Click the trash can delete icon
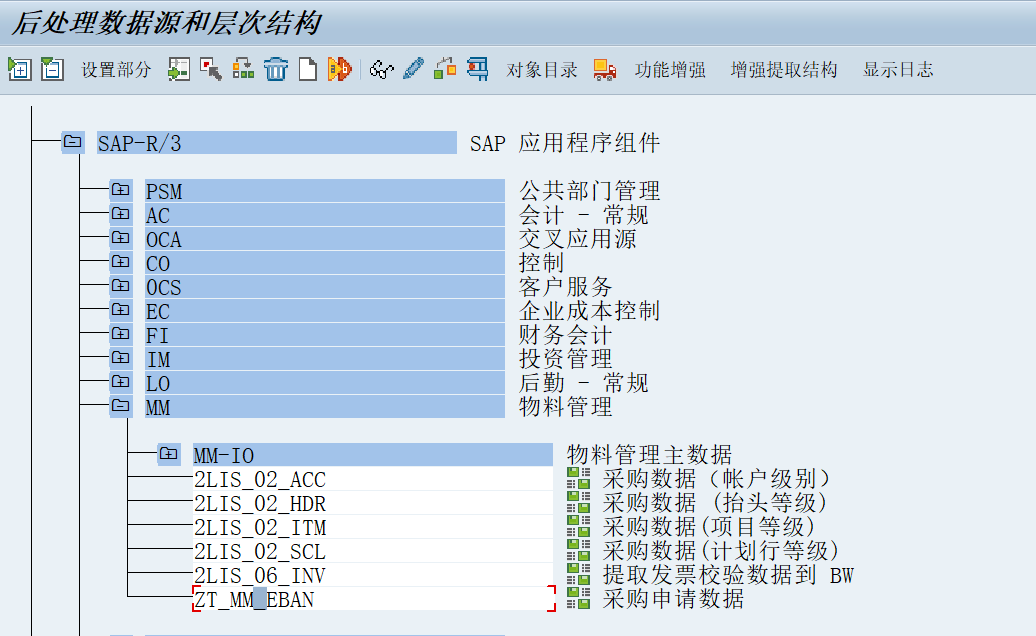Viewport: 1036px width, 636px height. pos(276,69)
